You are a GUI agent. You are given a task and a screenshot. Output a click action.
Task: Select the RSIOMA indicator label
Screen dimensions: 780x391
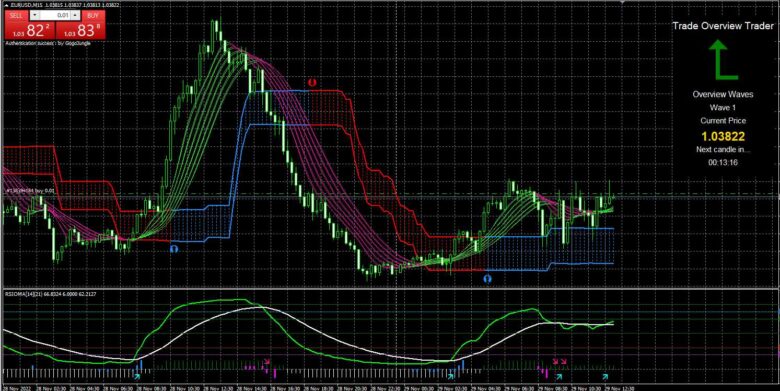(51, 294)
